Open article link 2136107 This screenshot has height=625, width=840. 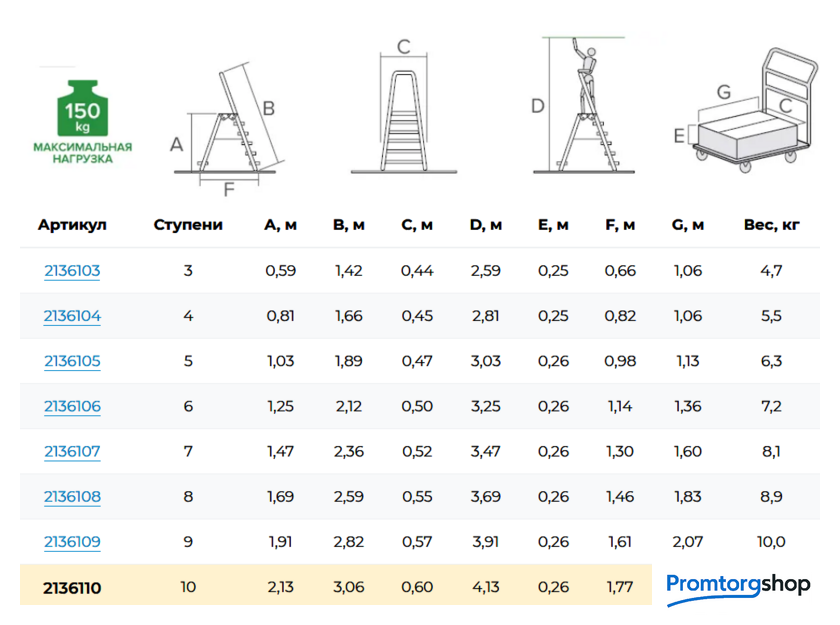point(72,451)
